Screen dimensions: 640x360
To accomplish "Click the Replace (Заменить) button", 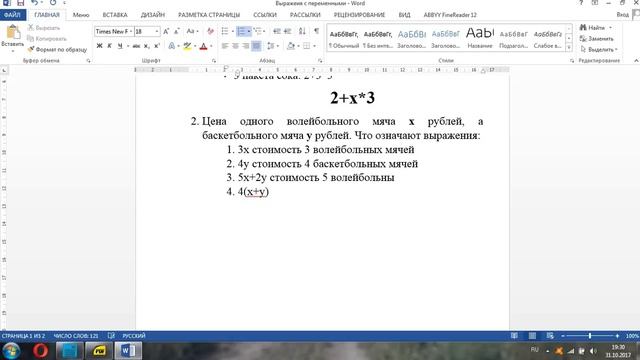I will tap(596, 38).
